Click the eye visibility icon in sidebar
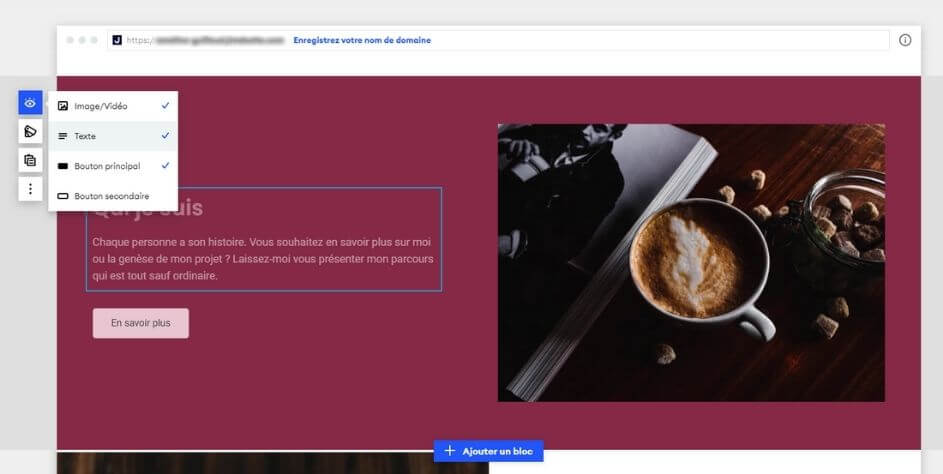 [x=30, y=103]
